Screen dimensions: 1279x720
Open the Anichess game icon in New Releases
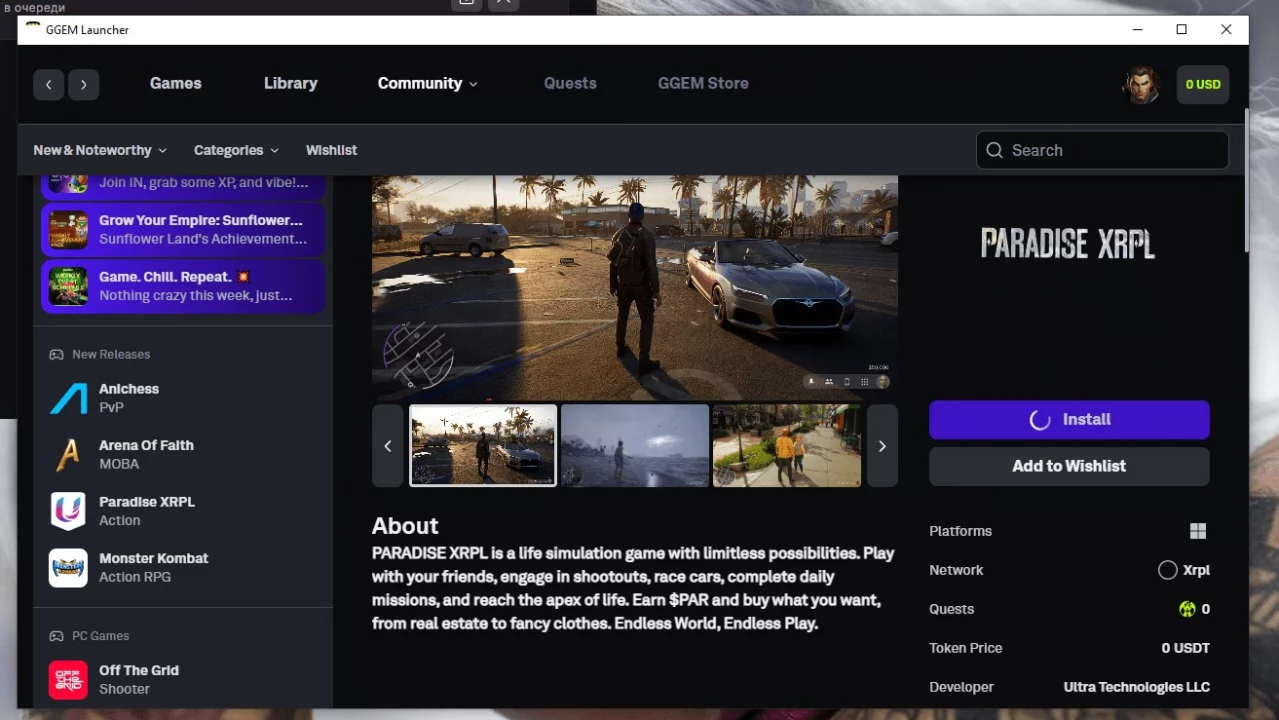coord(68,398)
